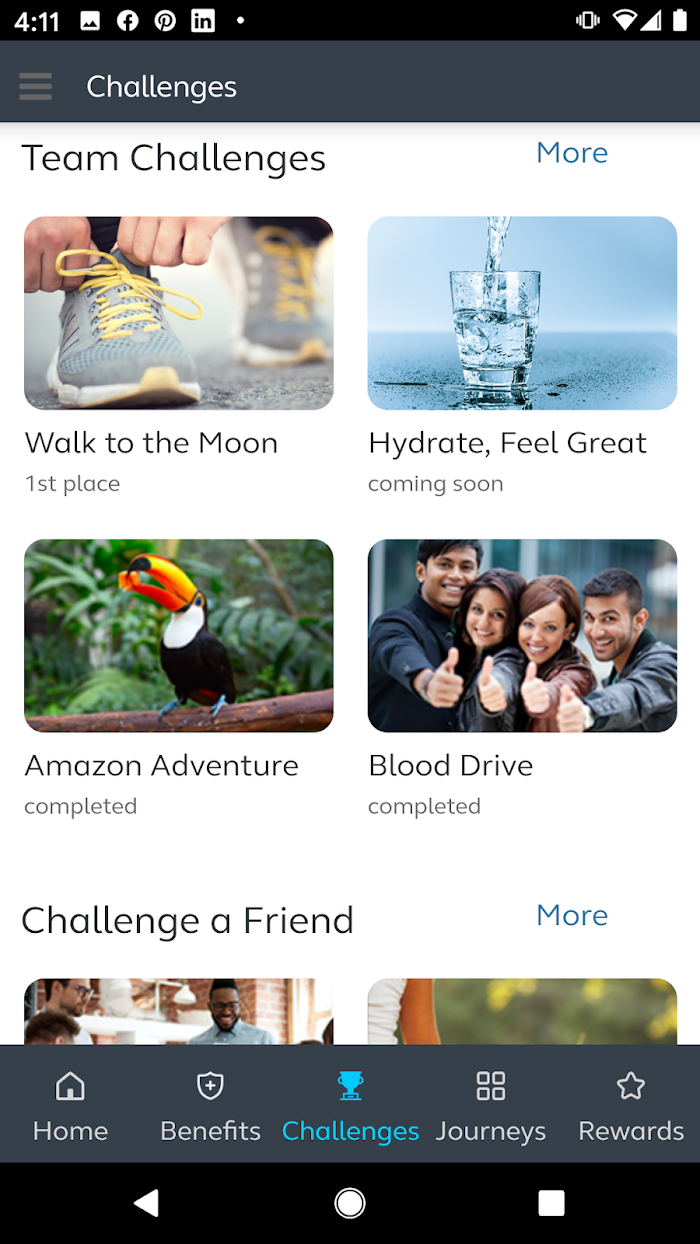Open the hamburger navigation menu
Viewport: 700px width, 1244px height.
pyautogui.click(x=35, y=86)
